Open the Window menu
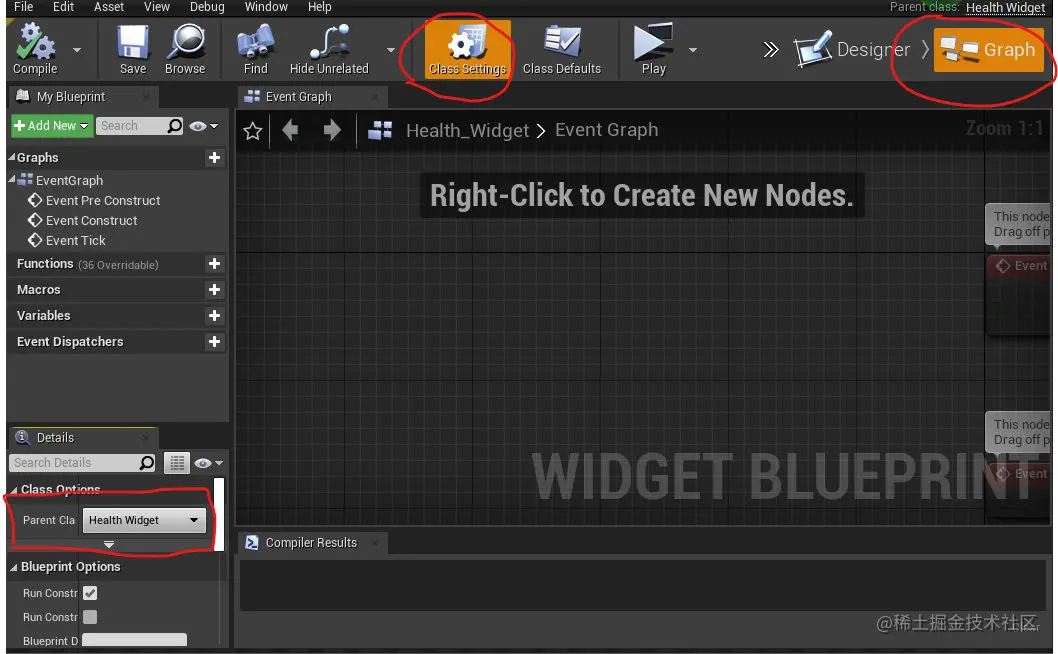The height and width of the screenshot is (654, 1058). (x=266, y=7)
